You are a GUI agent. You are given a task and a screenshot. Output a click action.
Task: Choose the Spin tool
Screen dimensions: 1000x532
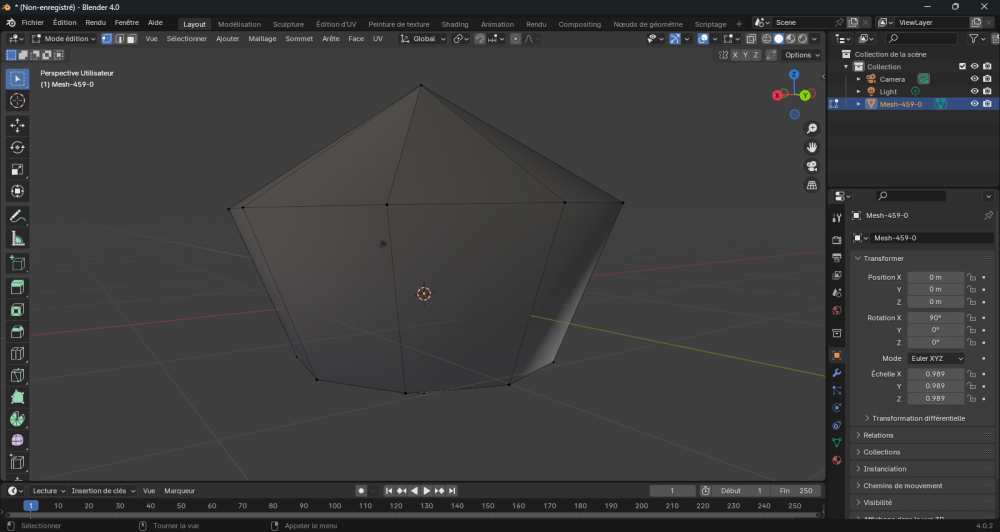click(x=17, y=419)
